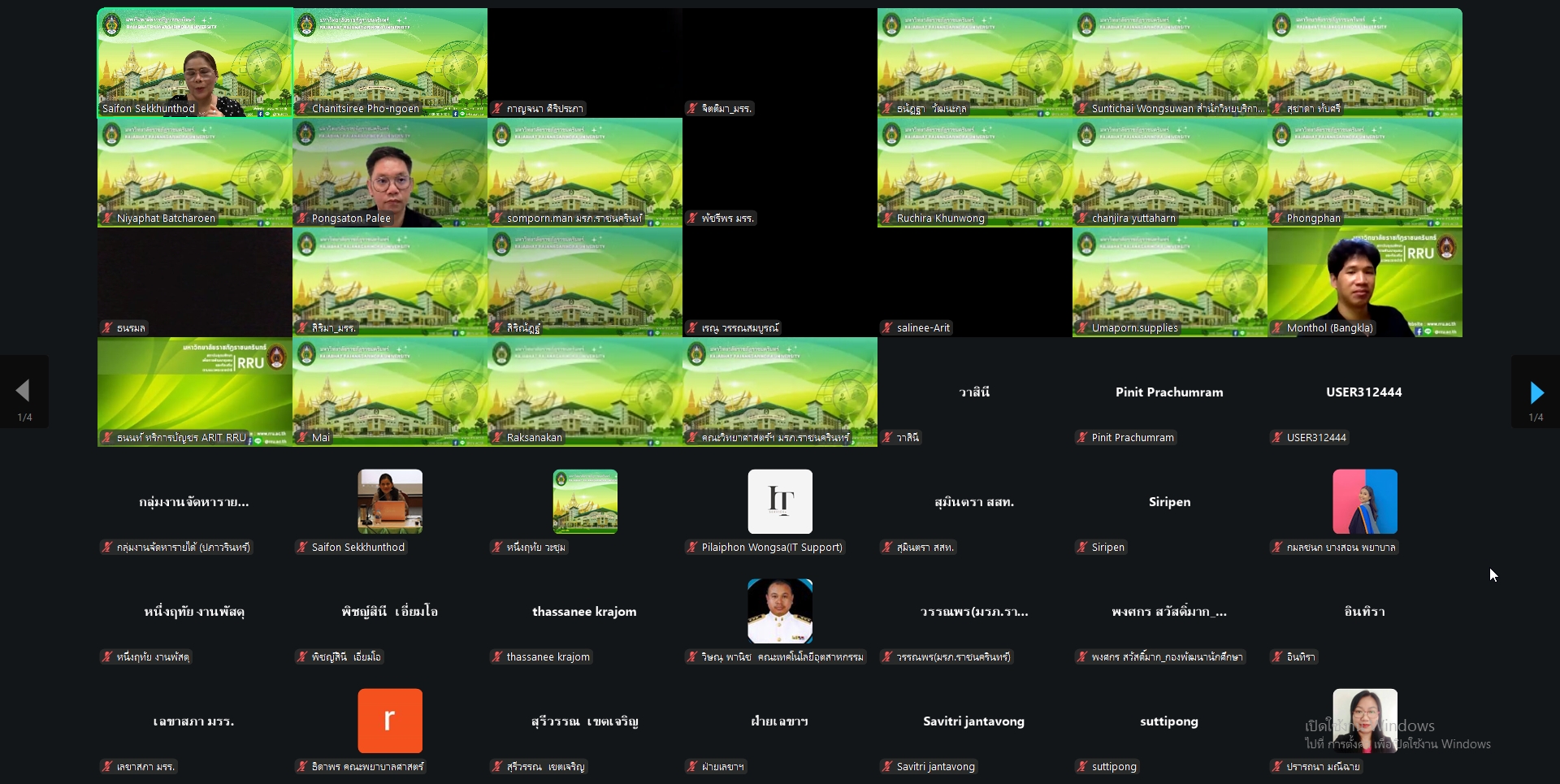Image resolution: width=1560 pixels, height=784 pixels.
Task: Click muted mic icon for Savitri jantavong
Action: pyautogui.click(x=887, y=767)
